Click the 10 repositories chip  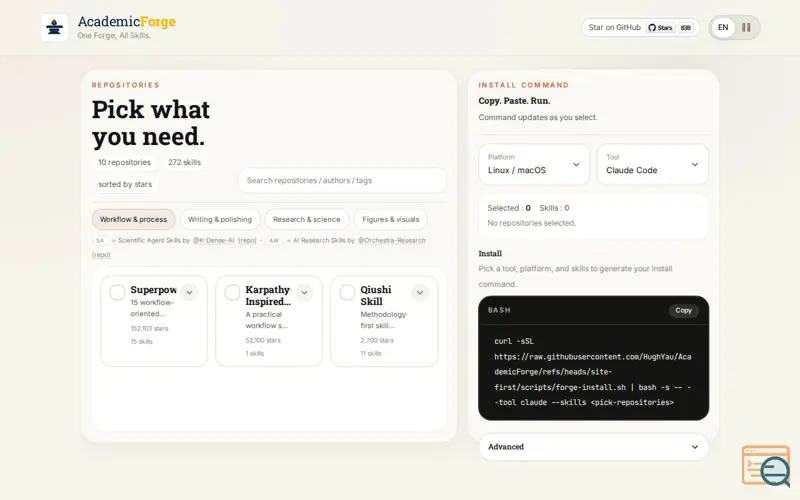point(124,162)
